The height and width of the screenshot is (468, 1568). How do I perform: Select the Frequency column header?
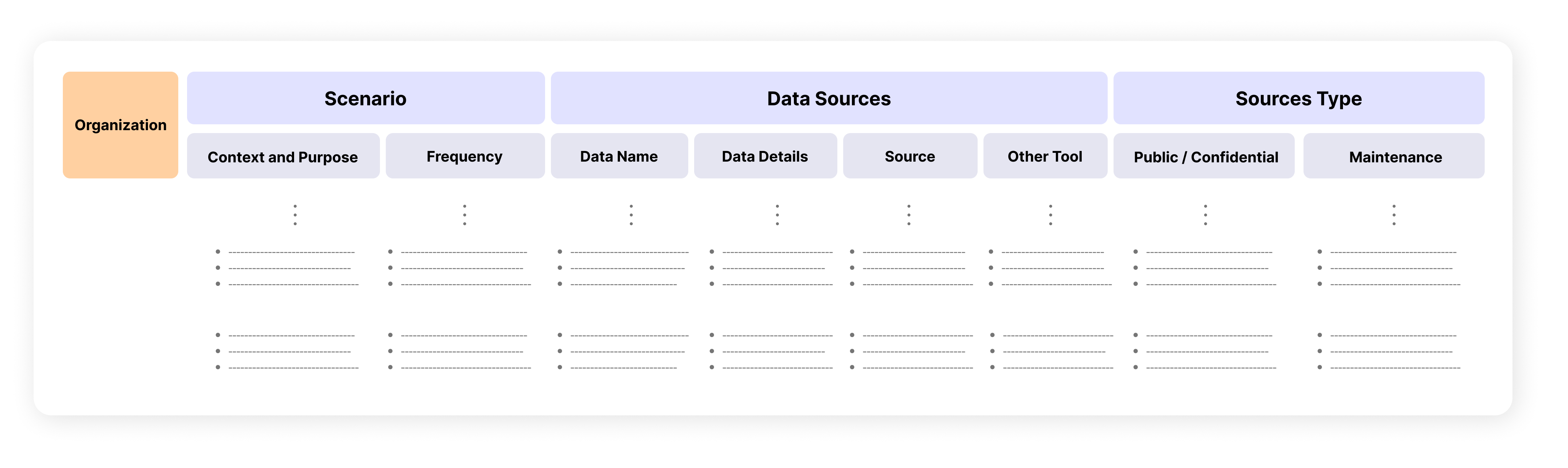tap(464, 156)
